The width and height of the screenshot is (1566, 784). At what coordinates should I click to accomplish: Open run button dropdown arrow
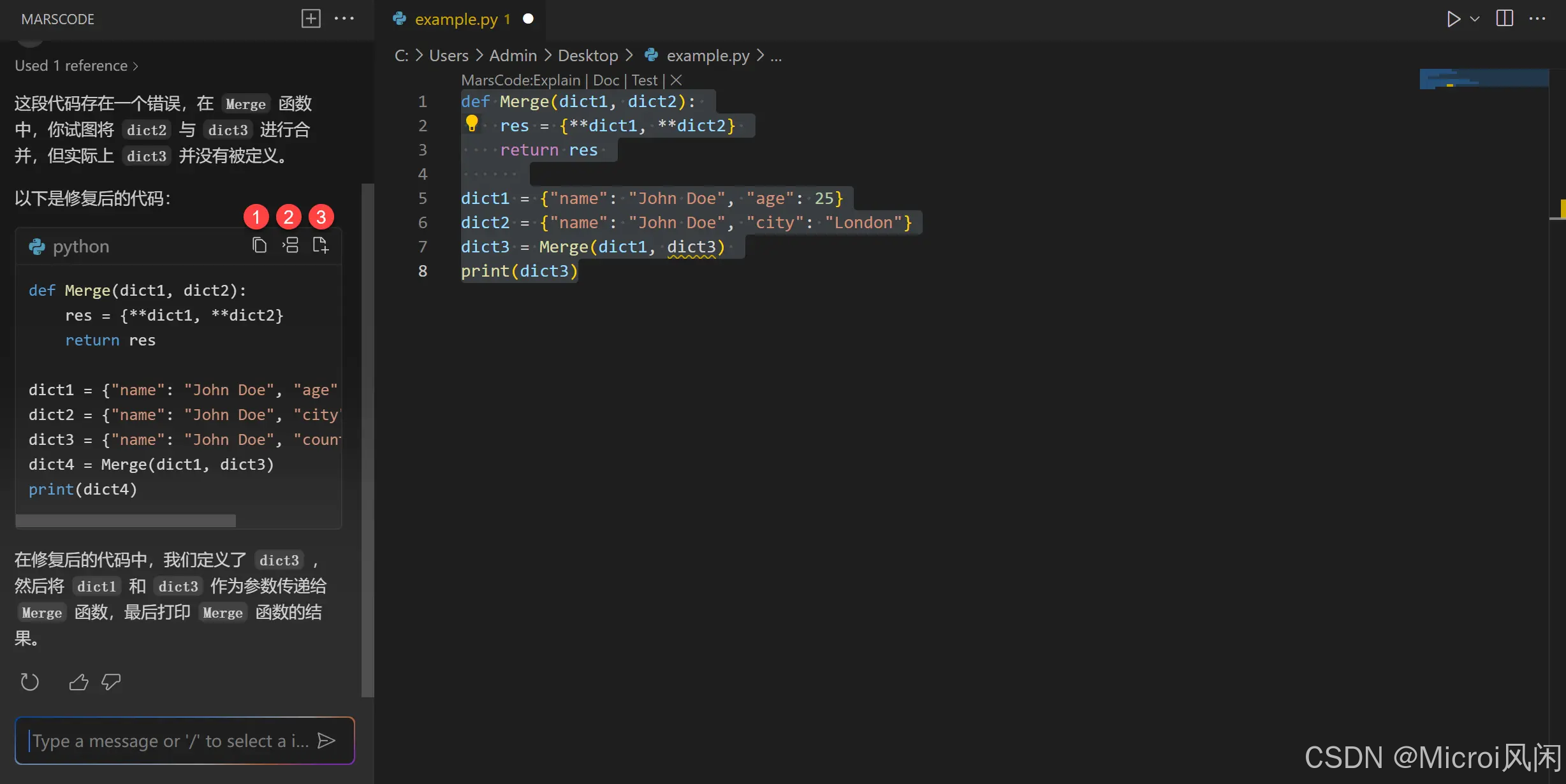(1475, 19)
